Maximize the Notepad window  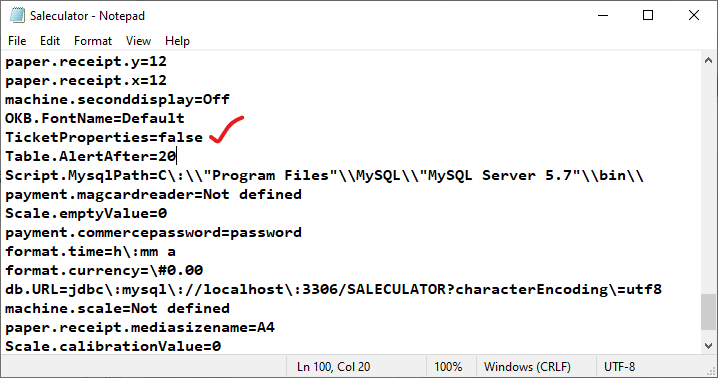tap(648, 15)
